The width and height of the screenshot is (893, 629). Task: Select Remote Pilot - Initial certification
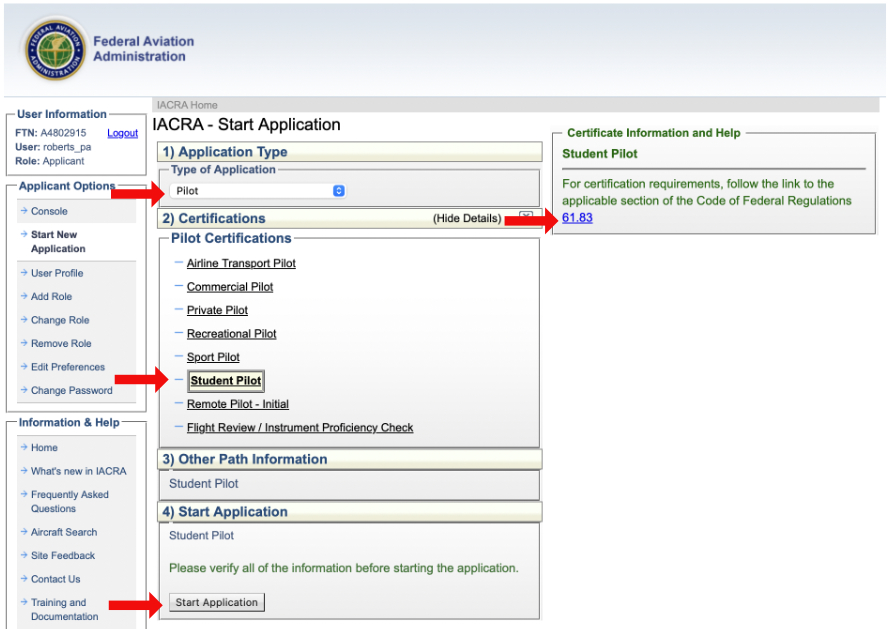[x=237, y=404]
